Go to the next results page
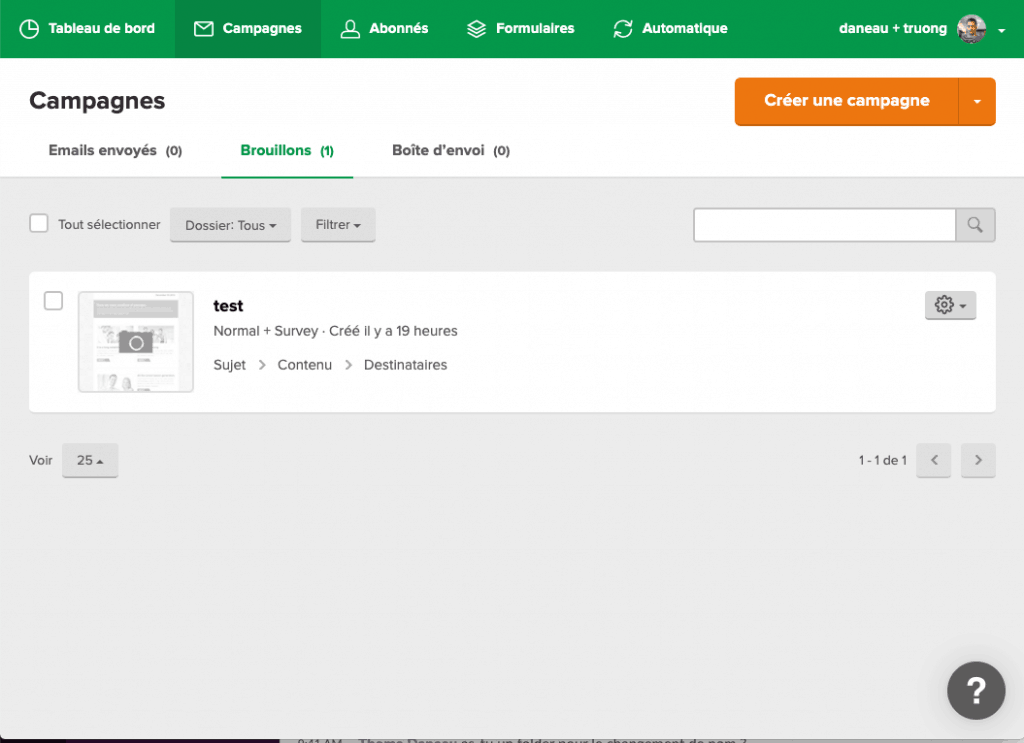 (x=978, y=460)
